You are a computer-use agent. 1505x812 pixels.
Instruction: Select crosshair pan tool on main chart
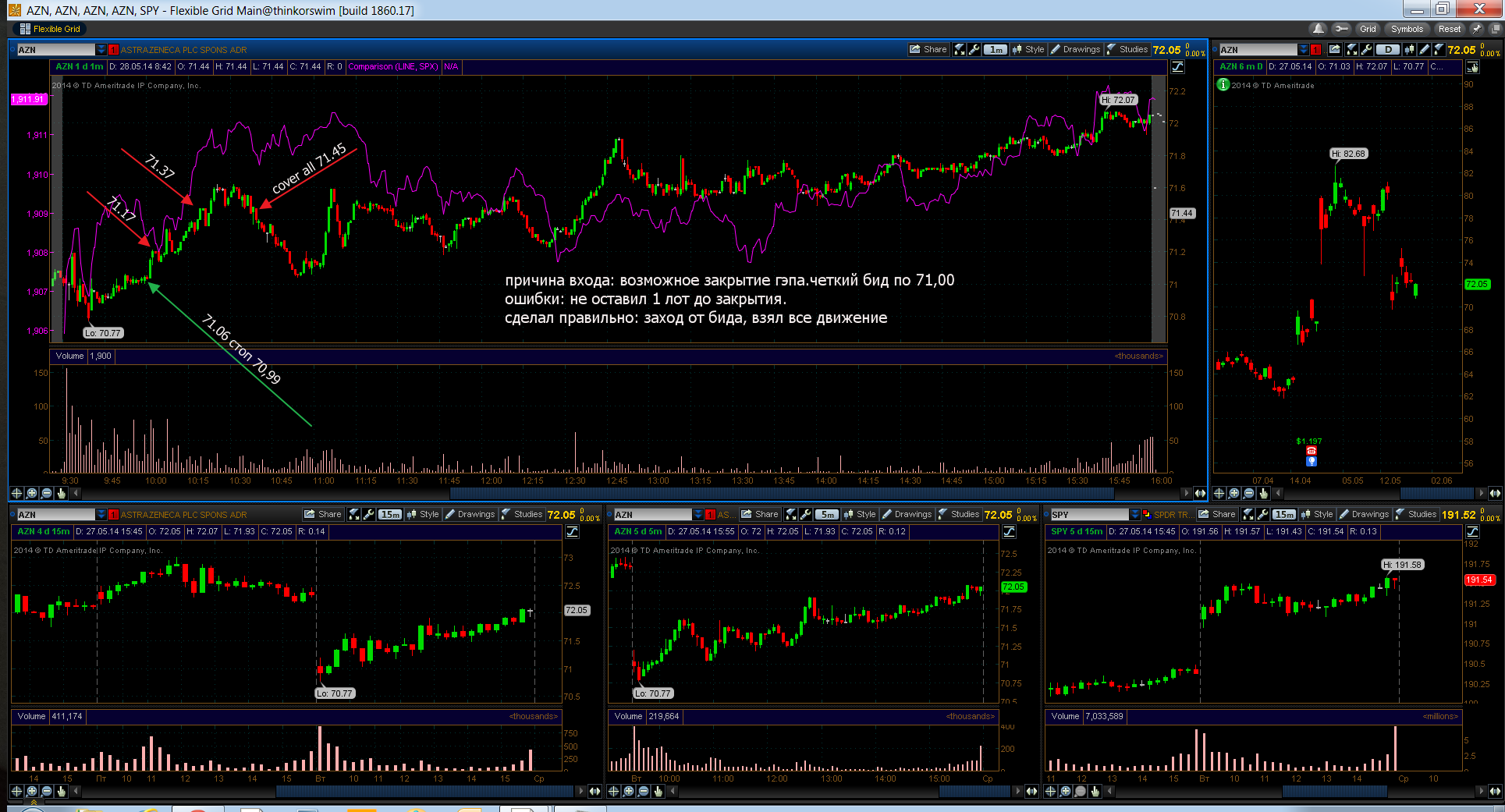(x=16, y=493)
